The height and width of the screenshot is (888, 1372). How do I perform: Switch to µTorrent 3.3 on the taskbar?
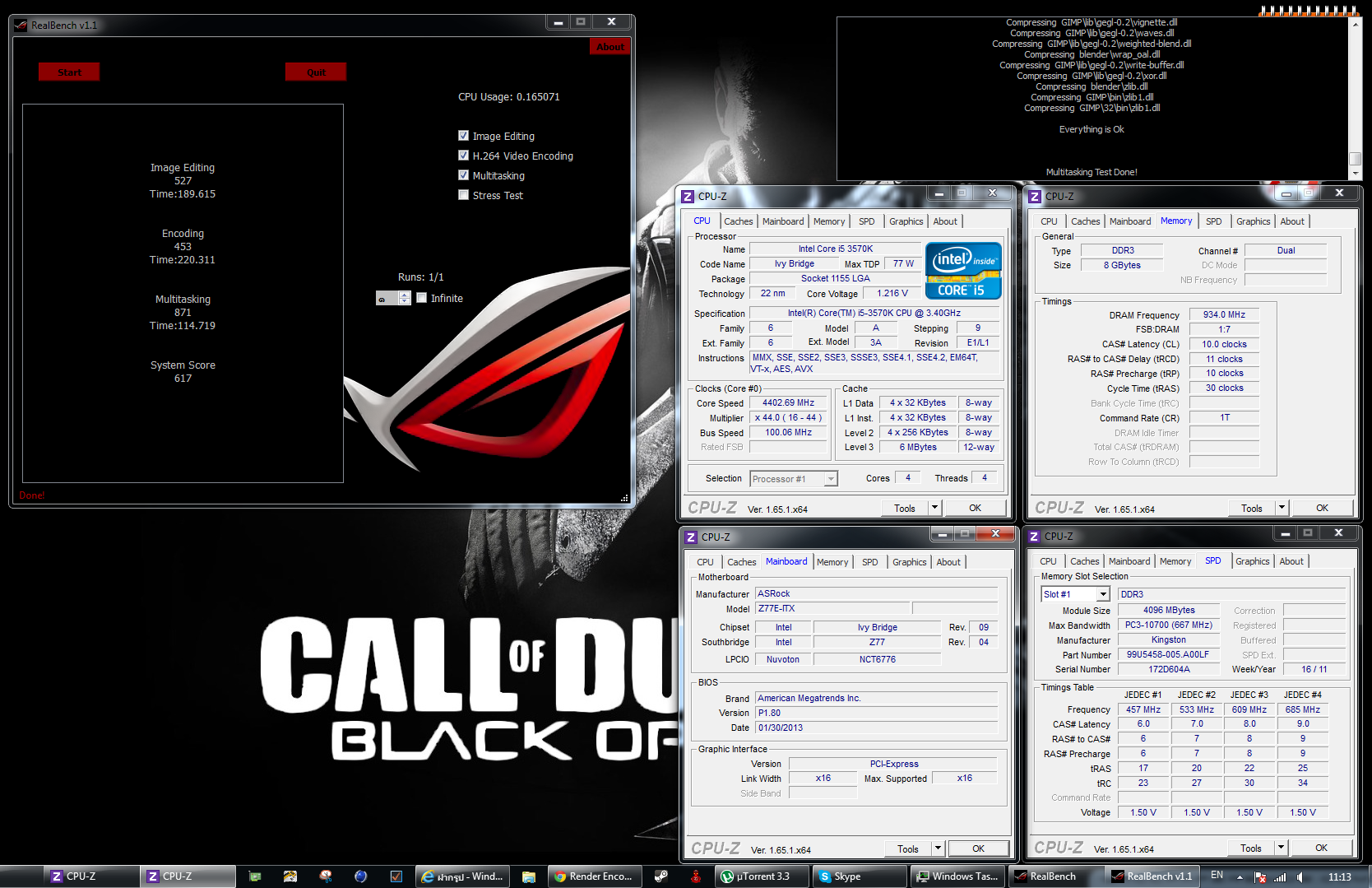(762, 876)
